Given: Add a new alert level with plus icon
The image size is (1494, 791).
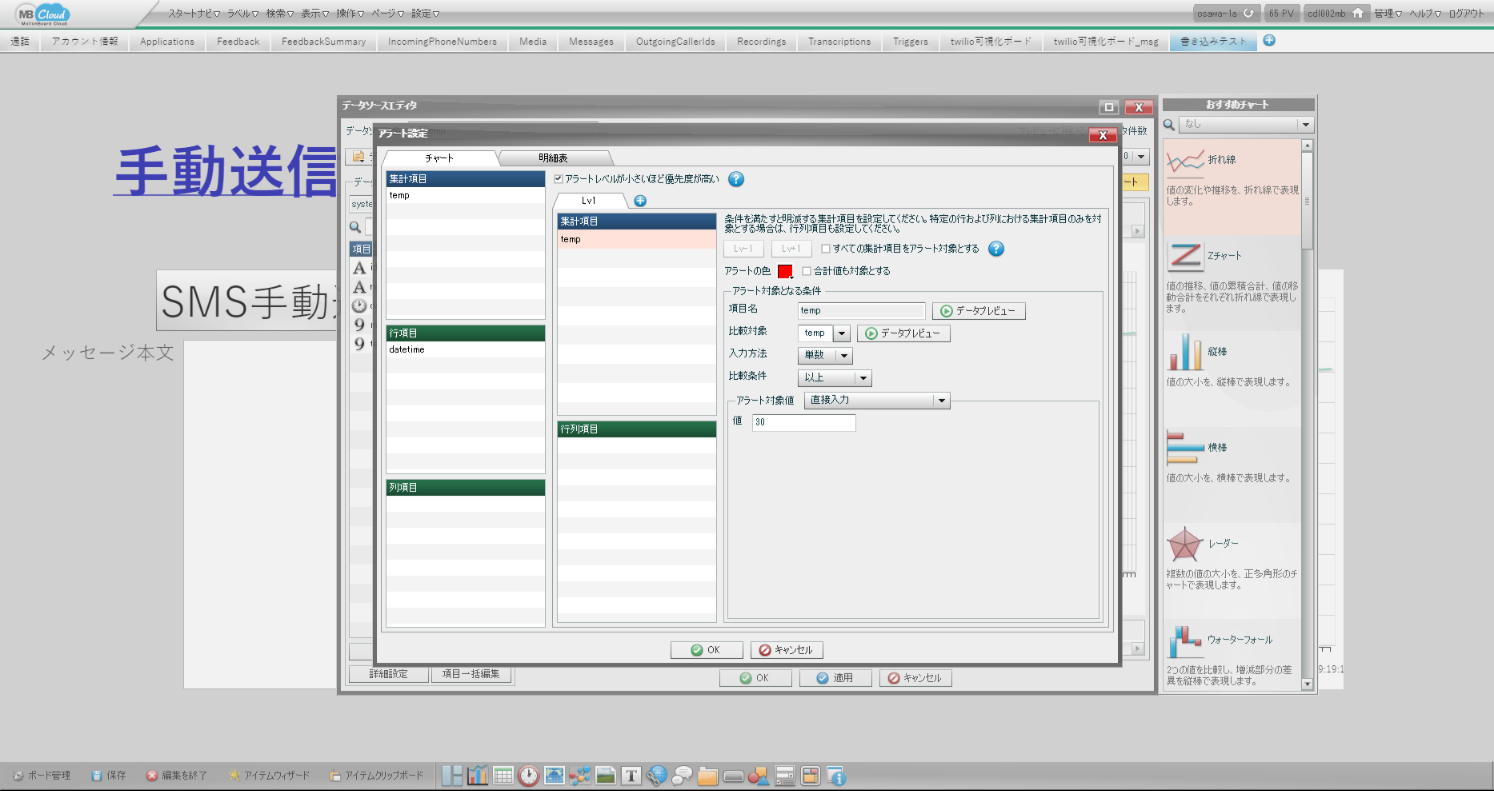Looking at the screenshot, I should [x=640, y=201].
